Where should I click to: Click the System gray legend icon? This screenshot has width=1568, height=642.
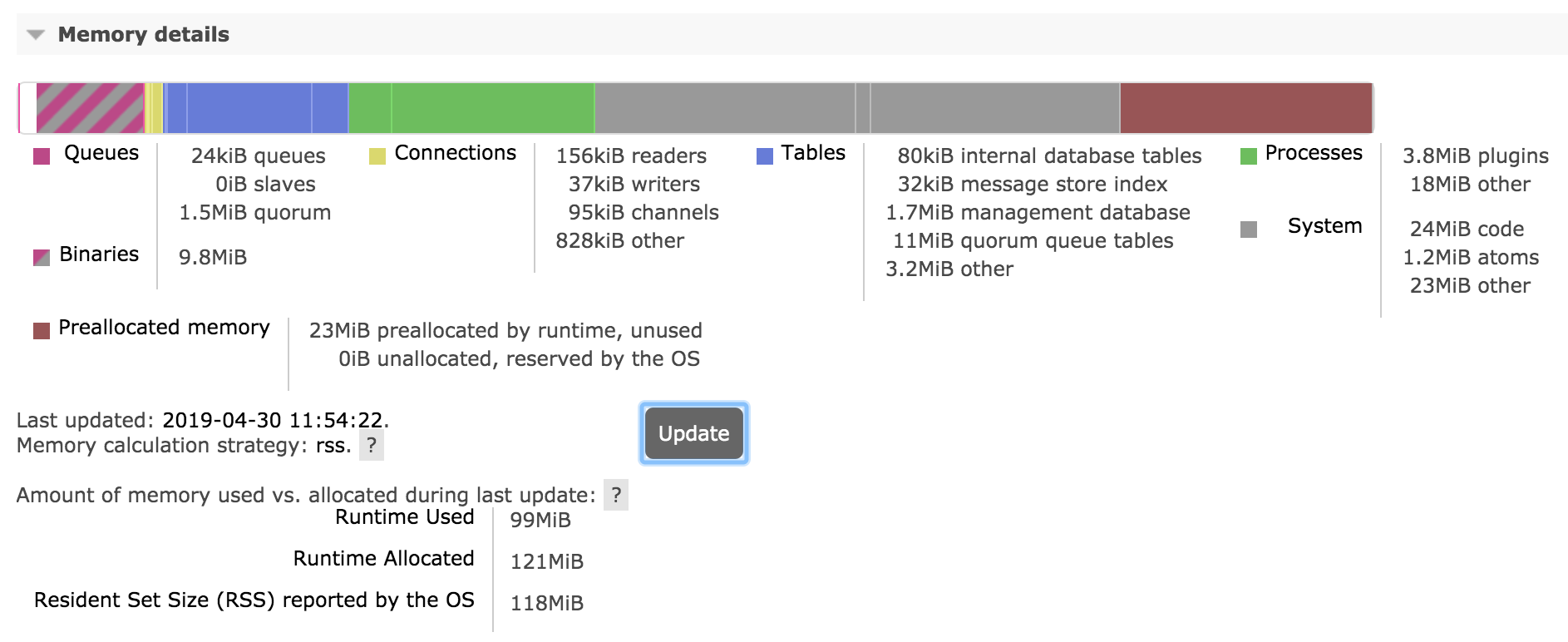pyautogui.click(x=1247, y=226)
